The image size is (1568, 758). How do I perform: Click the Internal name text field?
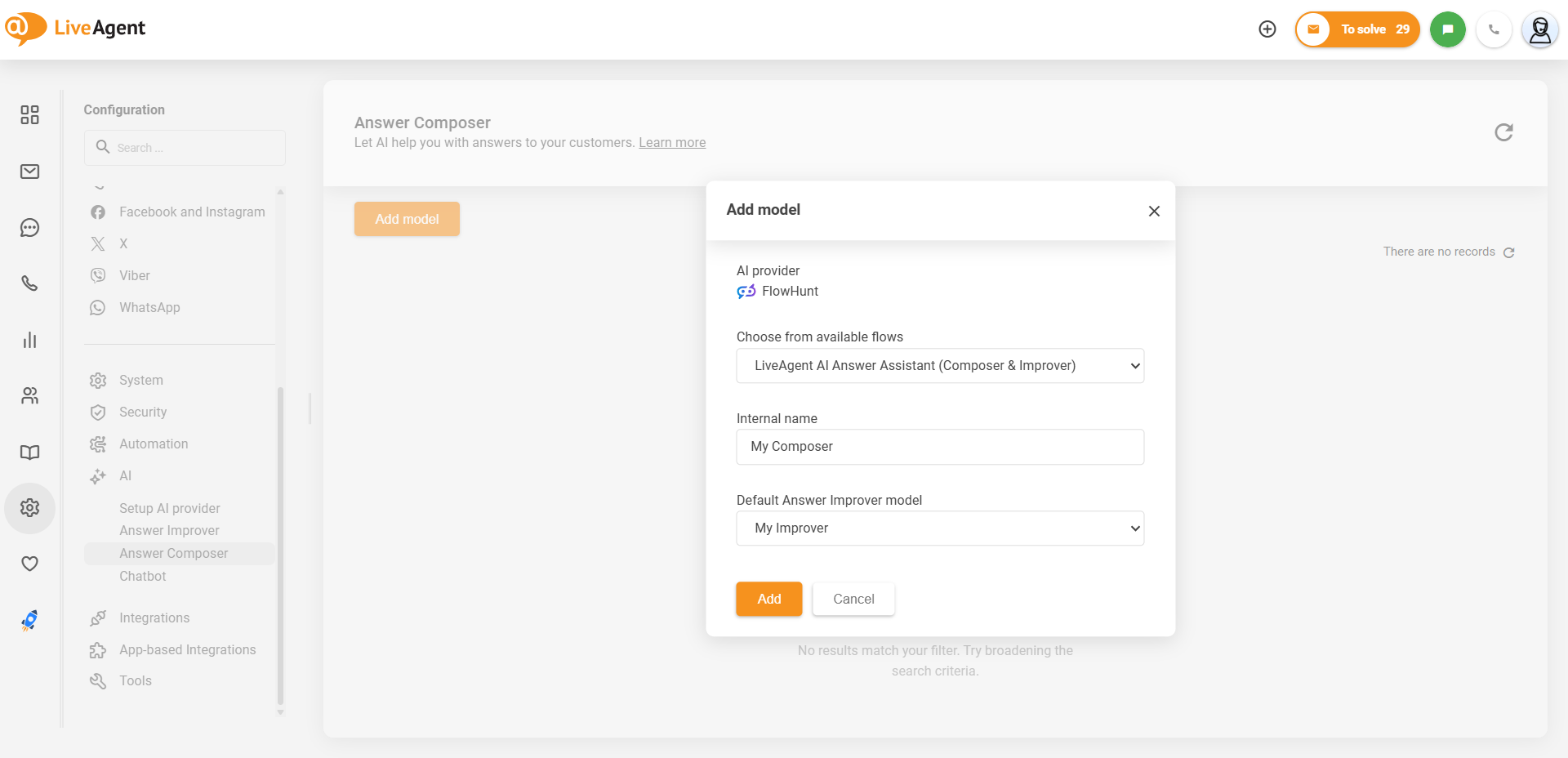[939, 447]
